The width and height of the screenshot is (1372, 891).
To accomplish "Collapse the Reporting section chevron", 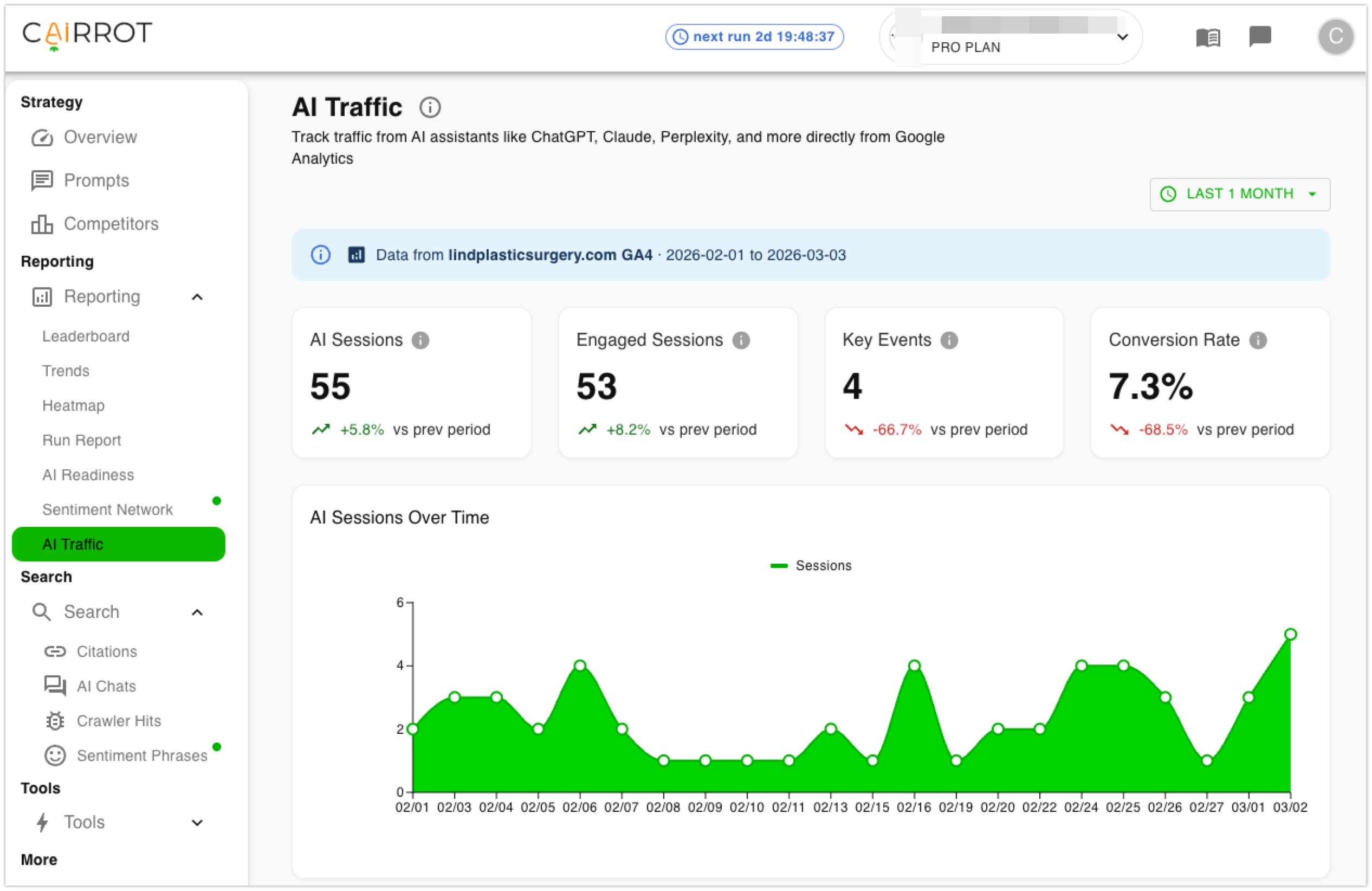I will pyautogui.click(x=197, y=298).
